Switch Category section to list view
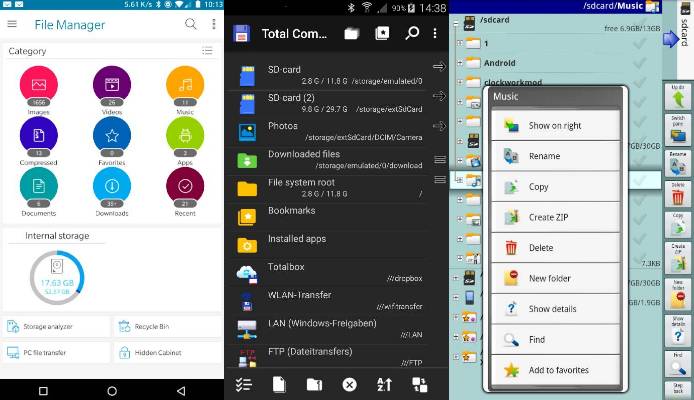694x400 pixels. coord(207,51)
